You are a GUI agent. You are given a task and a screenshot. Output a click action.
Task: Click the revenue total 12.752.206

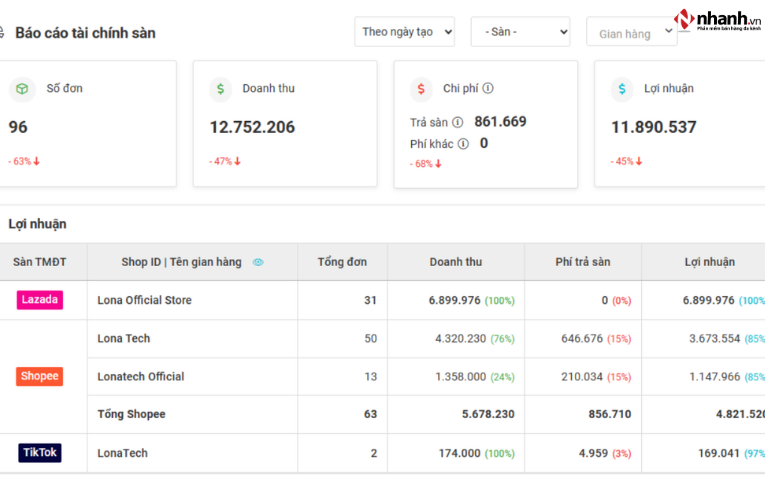click(x=252, y=127)
